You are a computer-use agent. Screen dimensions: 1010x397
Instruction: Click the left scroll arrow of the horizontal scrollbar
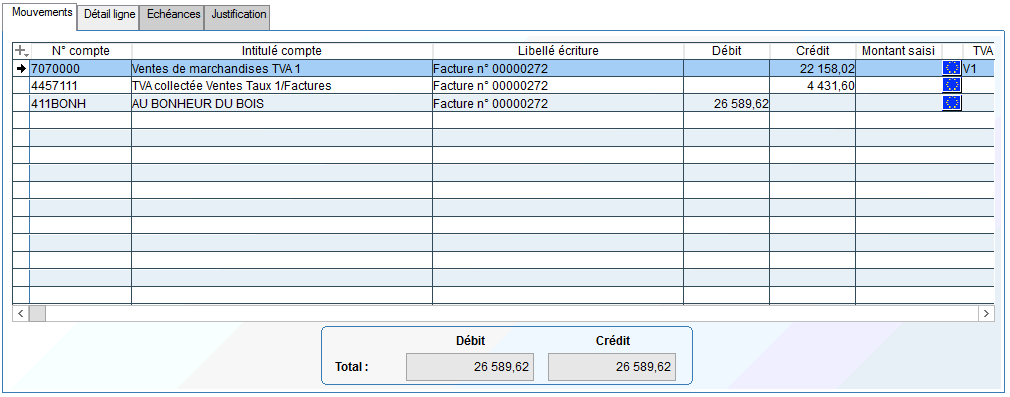21,314
